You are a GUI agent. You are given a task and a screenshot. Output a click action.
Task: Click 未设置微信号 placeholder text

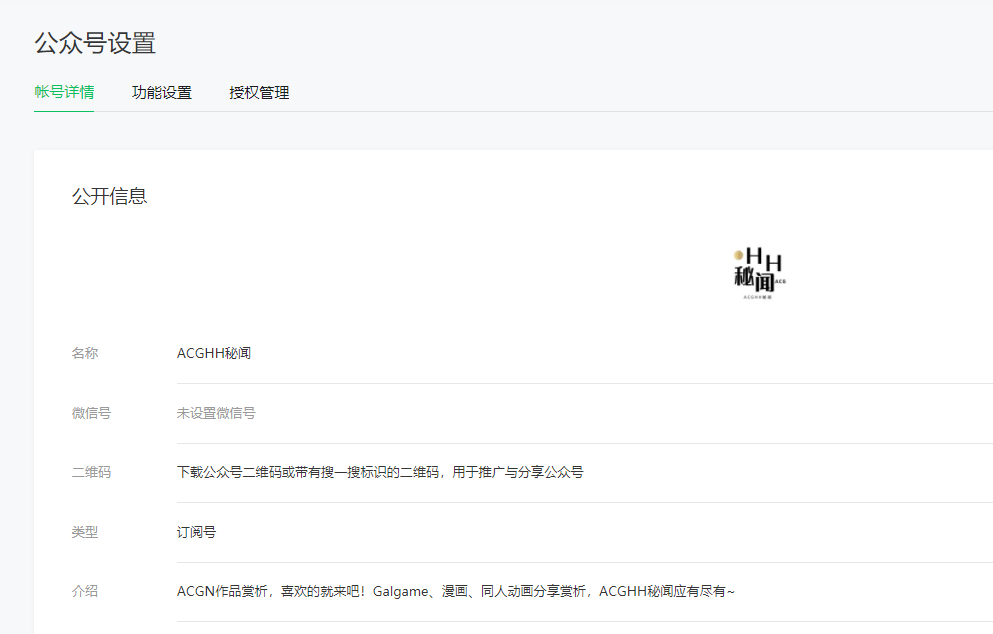[x=216, y=413]
